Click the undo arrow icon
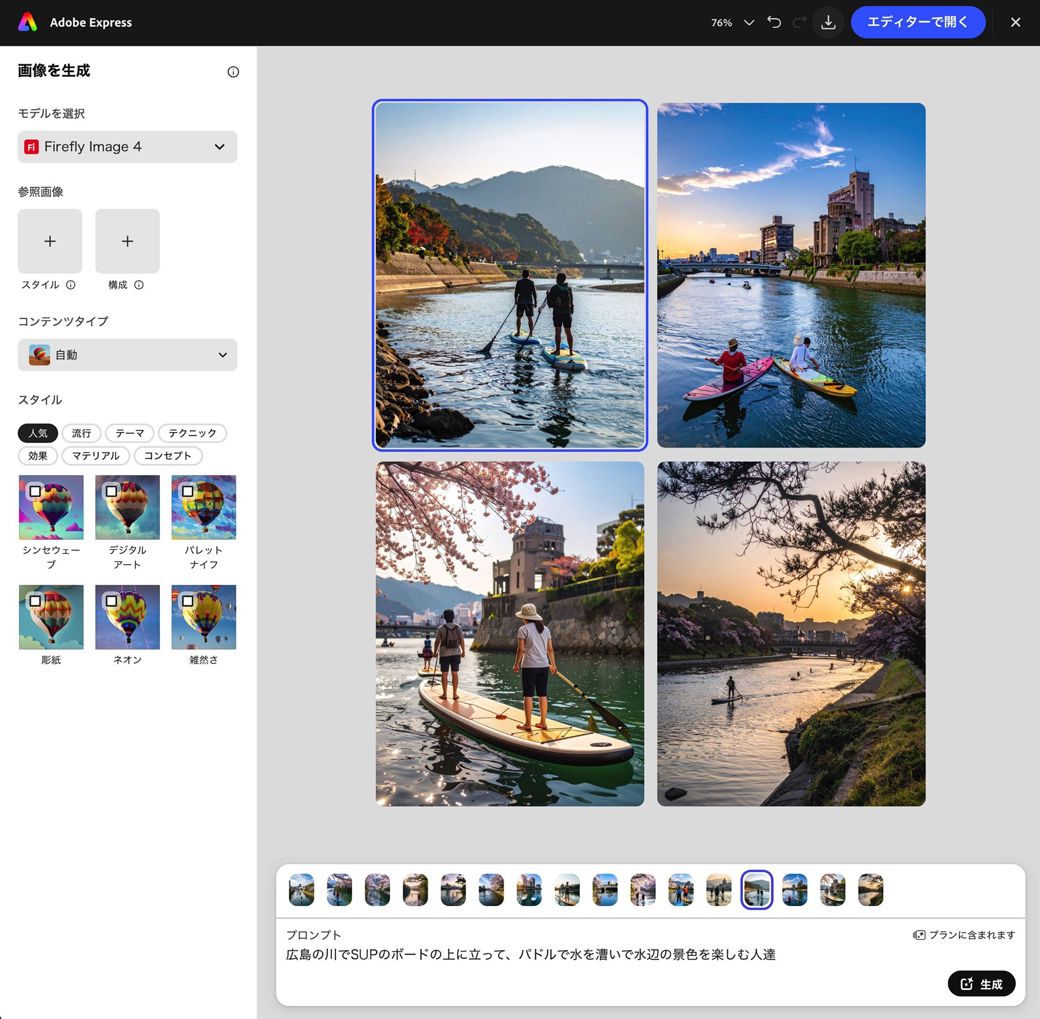1040x1019 pixels. 774,22
